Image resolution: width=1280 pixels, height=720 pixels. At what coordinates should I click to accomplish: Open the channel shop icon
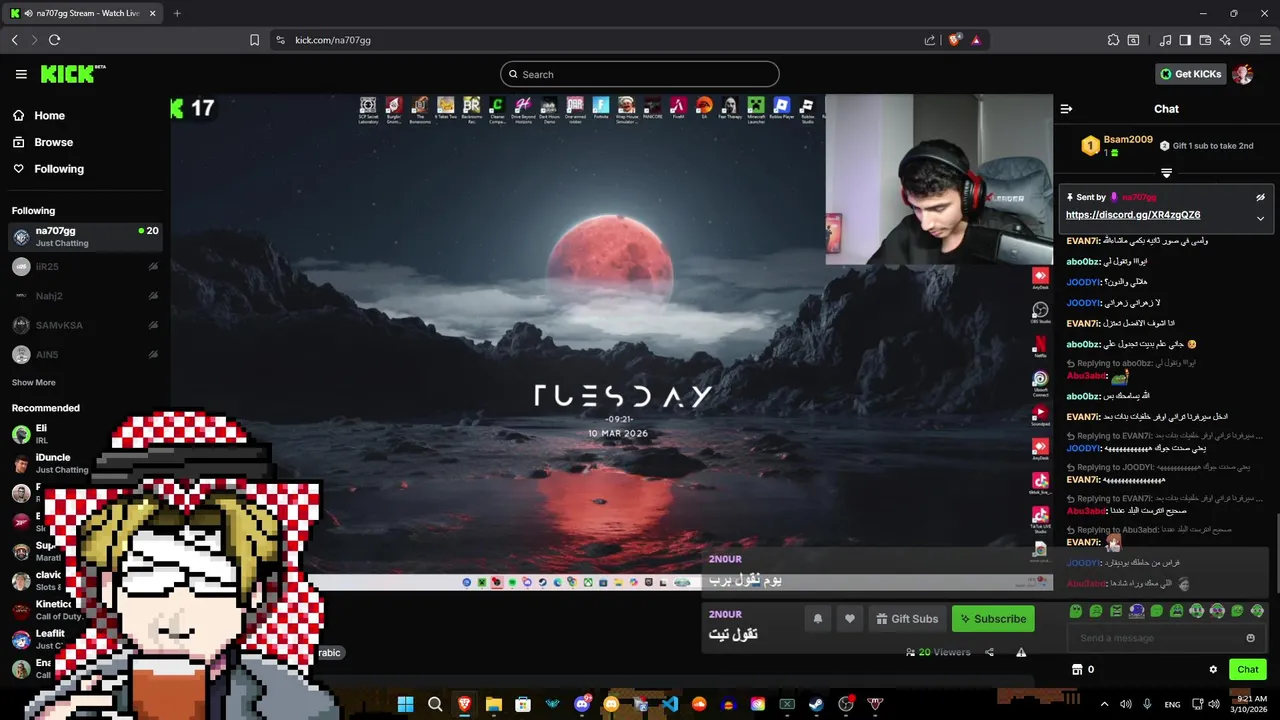[1077, 670]
